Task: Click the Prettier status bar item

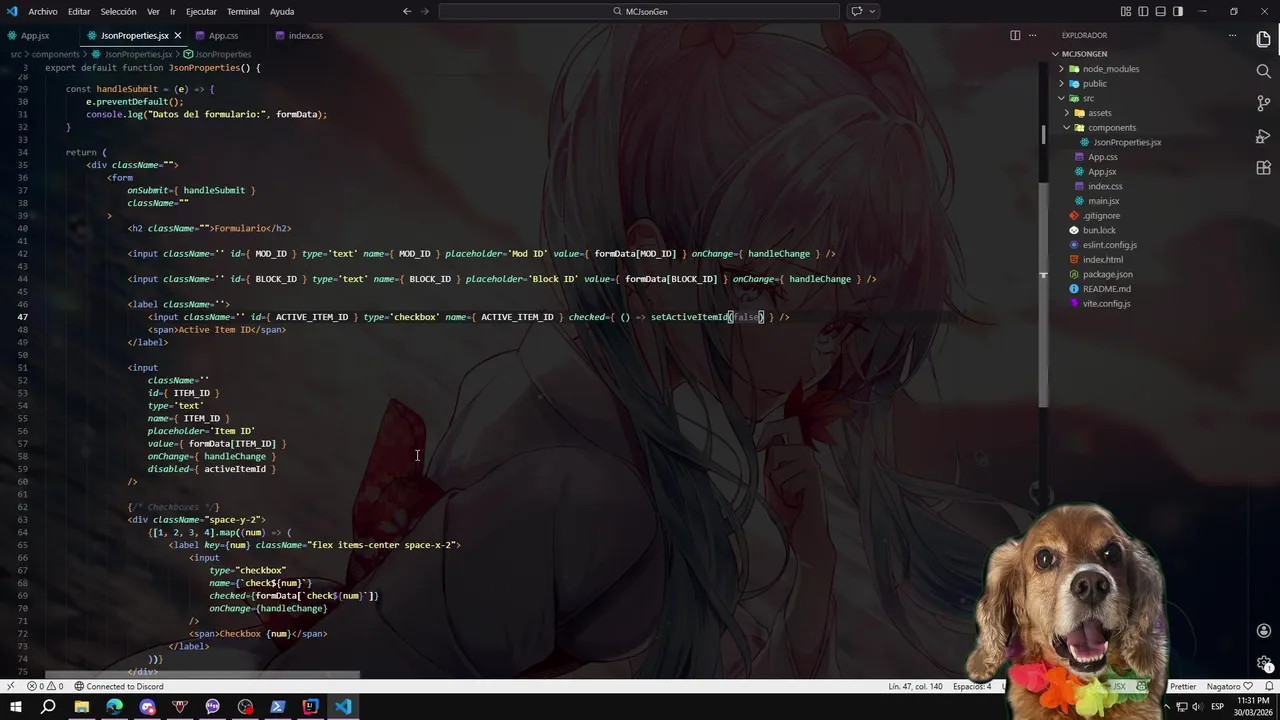Action: [1183, 686]
